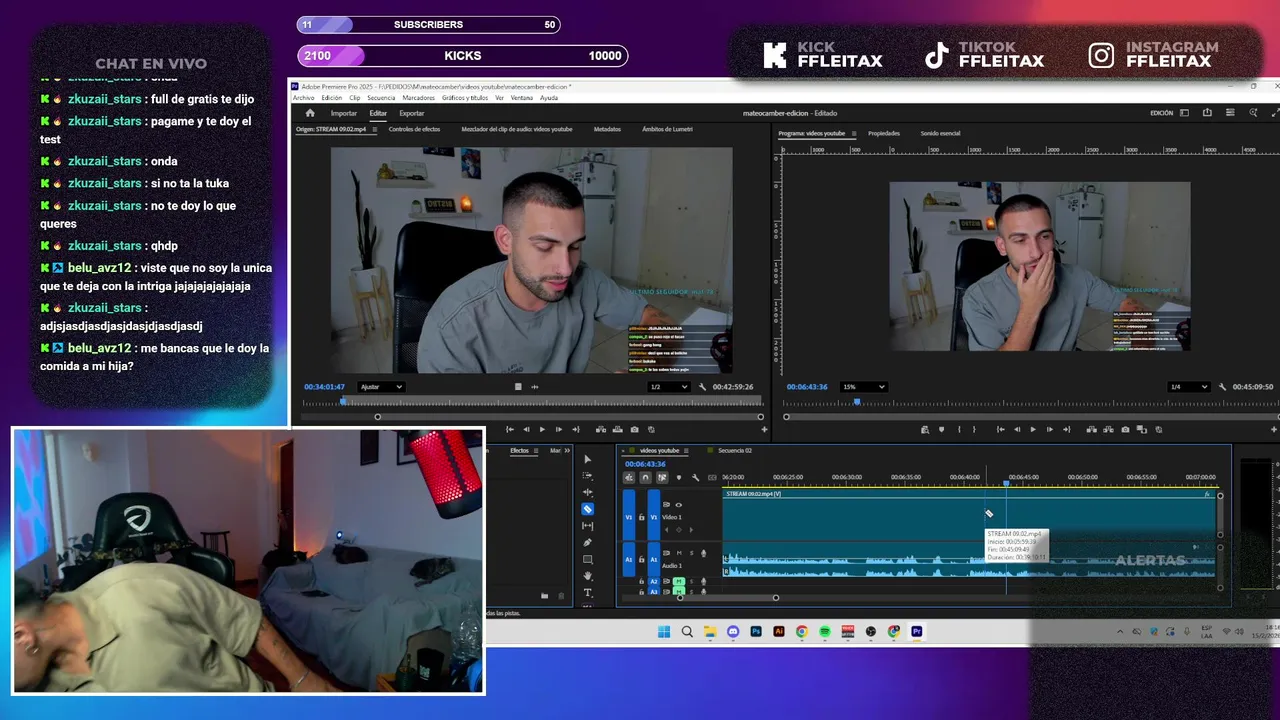The image size is (1280, 720).
Task: Select the Type tool
Action: click(587, 593)
